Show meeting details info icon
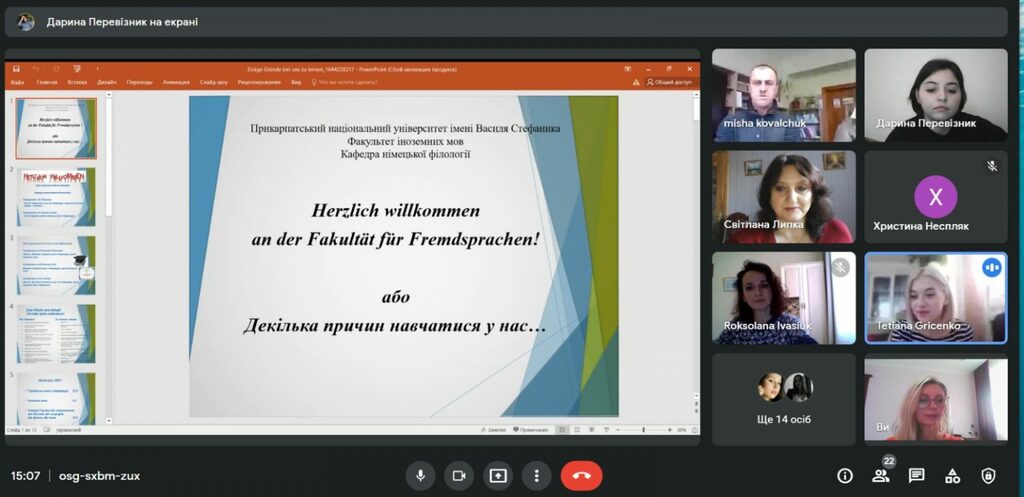 845,475
